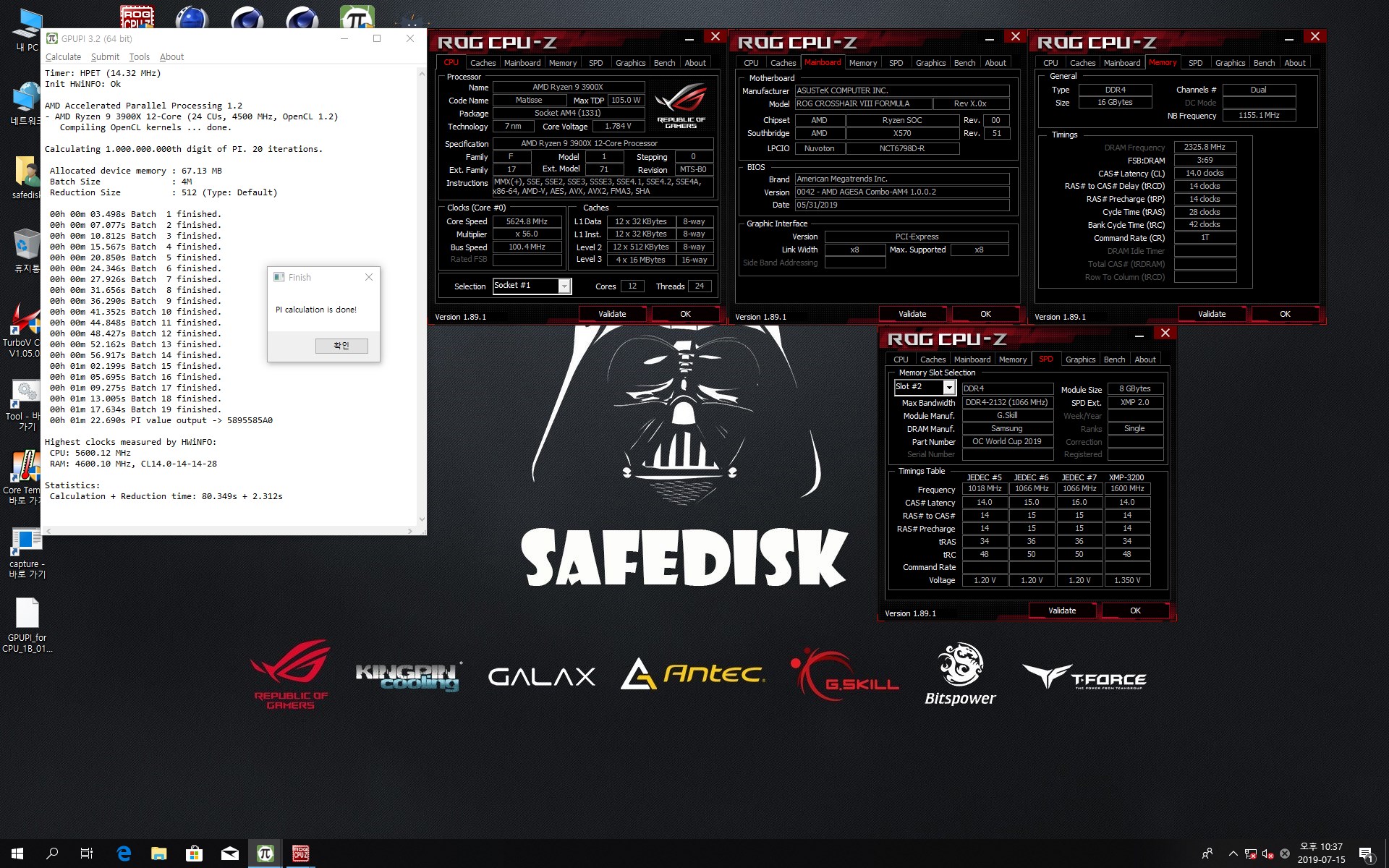This screenshot has width=1389, height=868.
Task: Click Validate in the SPD window
Action: (1062, 610)
